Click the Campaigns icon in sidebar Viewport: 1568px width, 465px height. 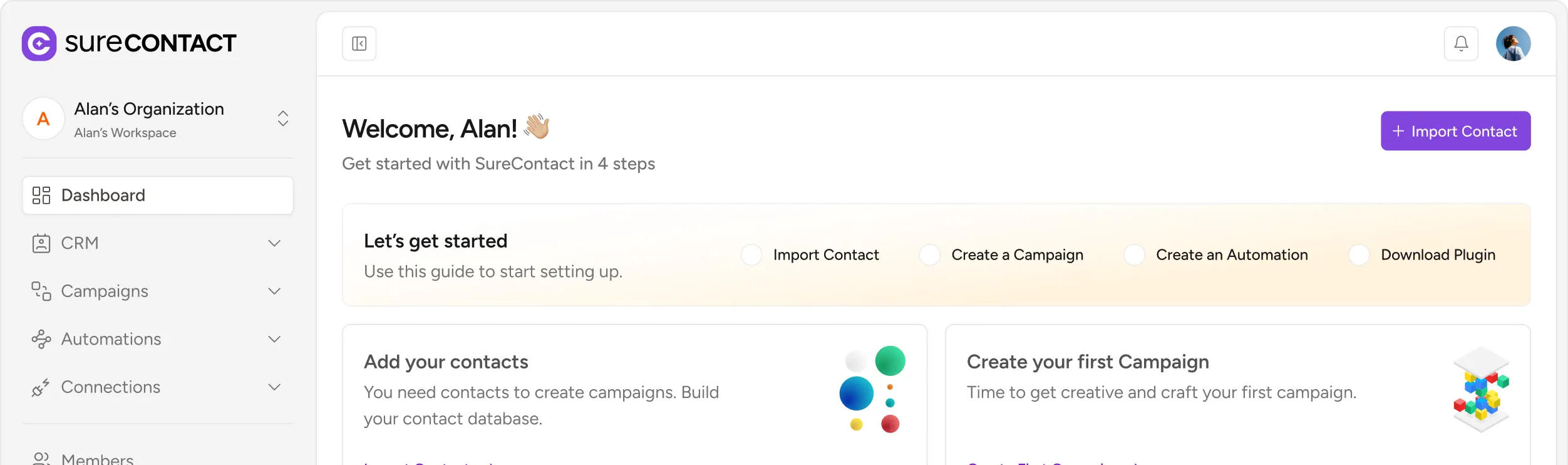41,291
